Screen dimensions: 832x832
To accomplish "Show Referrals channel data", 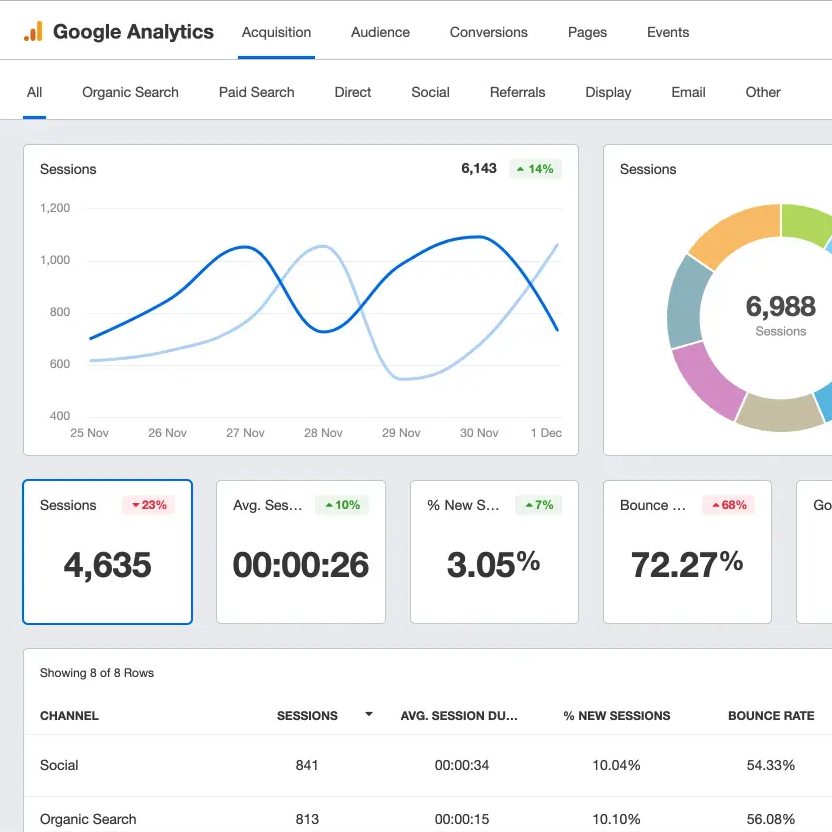I will click(x=517, y=92).
